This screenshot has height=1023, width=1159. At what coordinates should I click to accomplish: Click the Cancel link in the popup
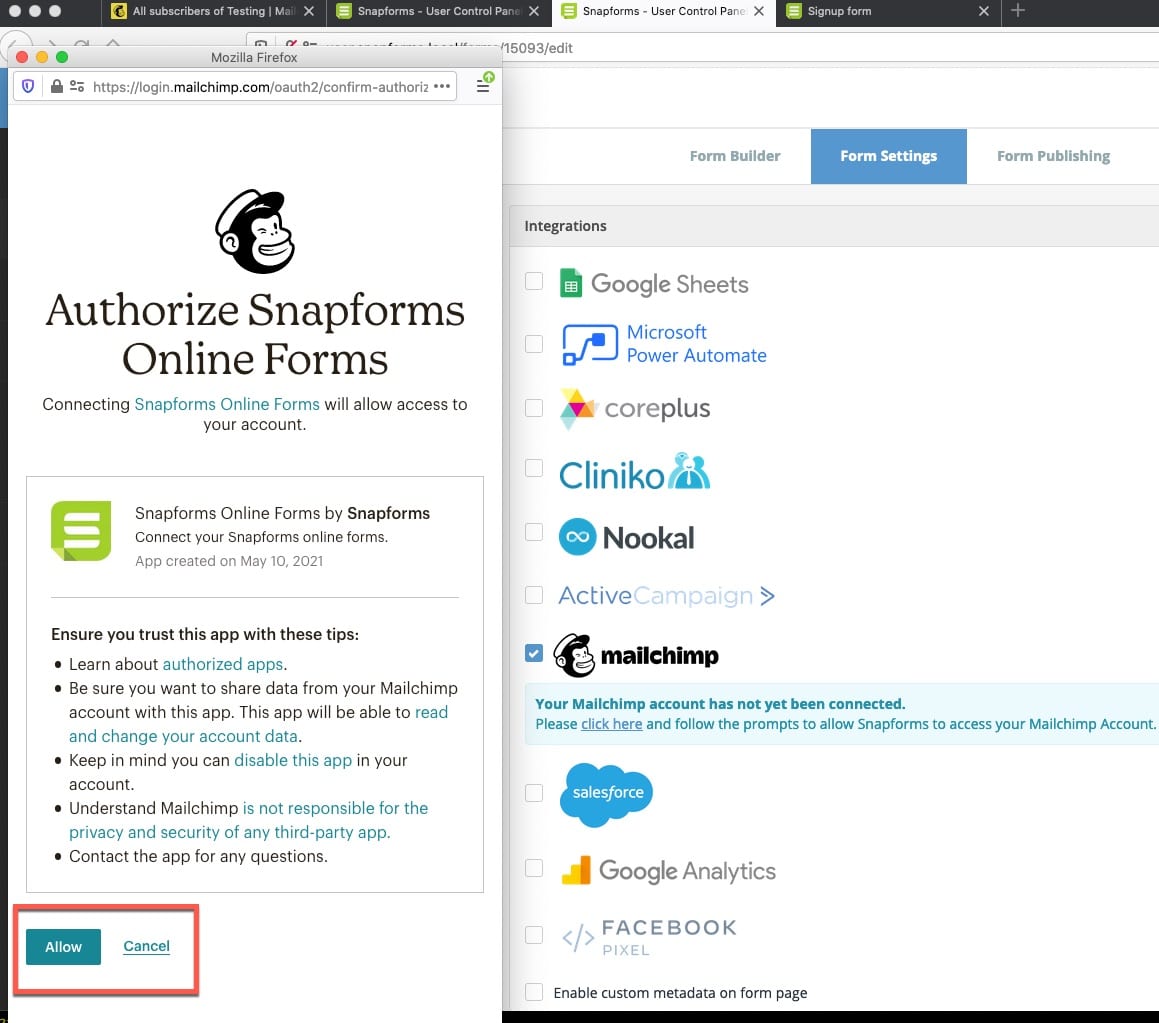click(x=146, y=946)
